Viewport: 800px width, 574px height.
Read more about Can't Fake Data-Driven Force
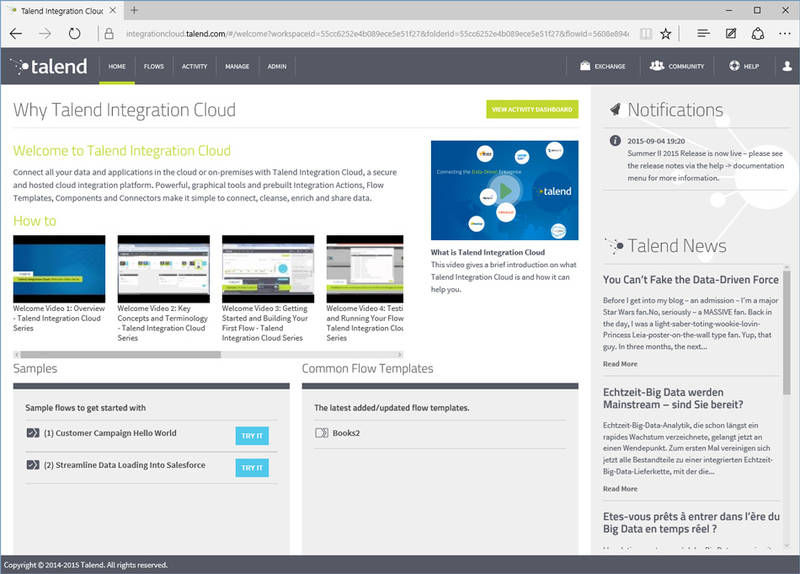(620, 364)
